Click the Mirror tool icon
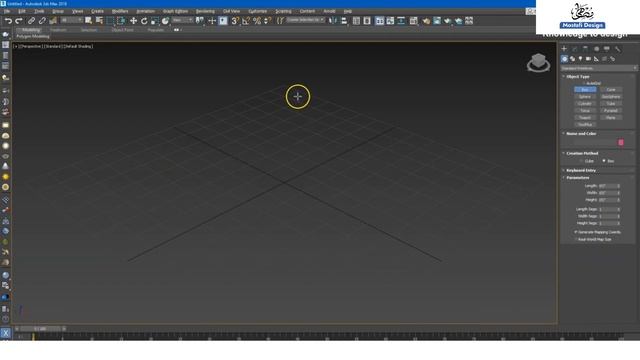This screenshot has height=360, width=640. click(x=333, y=21)
